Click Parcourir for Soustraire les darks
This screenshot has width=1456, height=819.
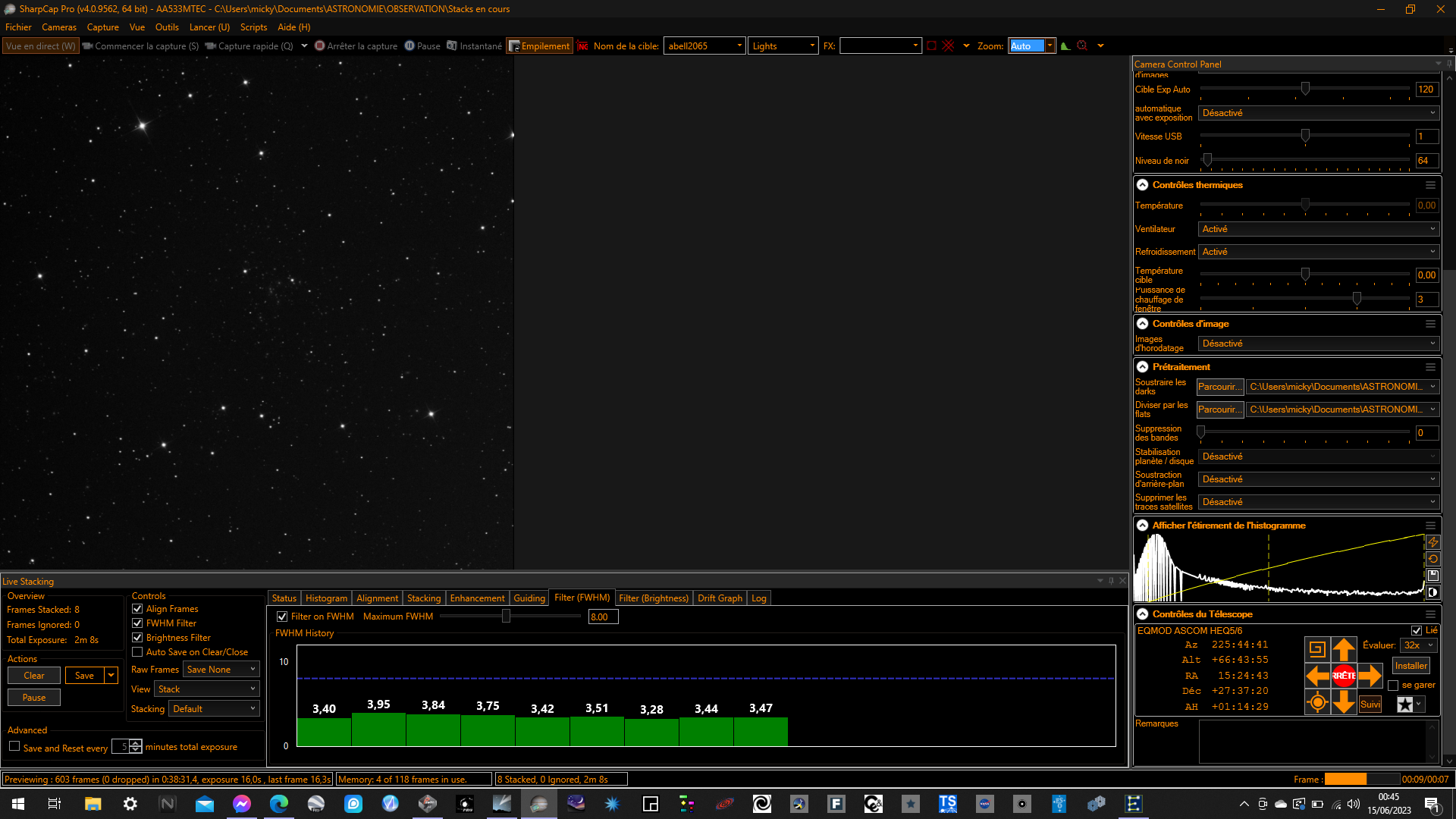click(x=1220, y=387)
